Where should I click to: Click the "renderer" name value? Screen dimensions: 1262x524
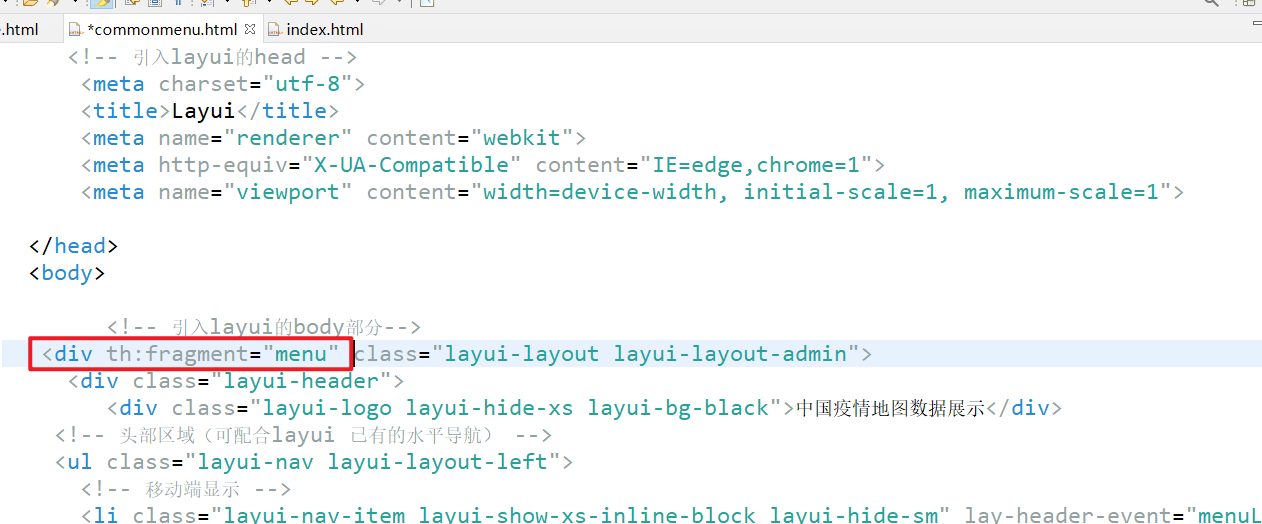point(289,138)
